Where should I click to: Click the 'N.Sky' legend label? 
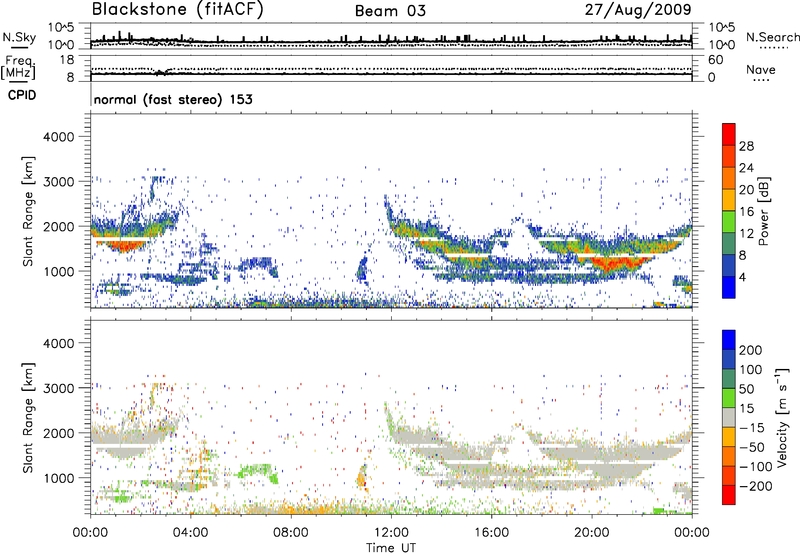click(19, 37)
